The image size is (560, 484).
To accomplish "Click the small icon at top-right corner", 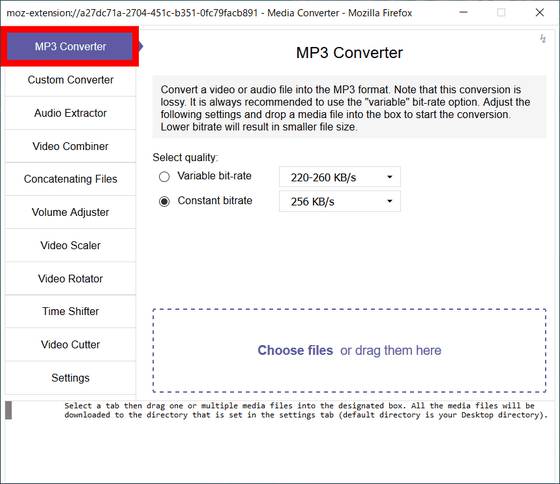I will 543,38.
